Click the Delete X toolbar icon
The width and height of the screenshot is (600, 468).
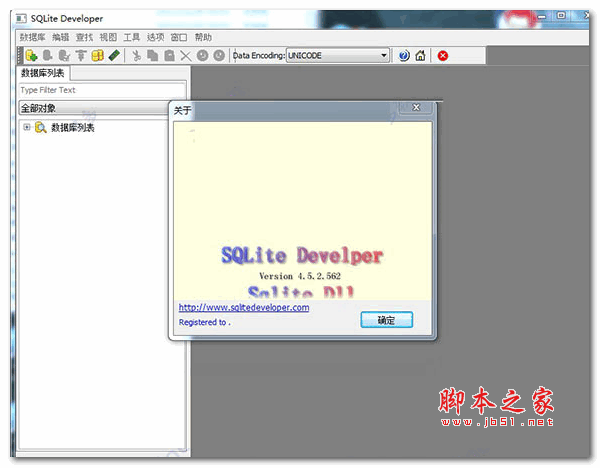(x=186, y=56)
